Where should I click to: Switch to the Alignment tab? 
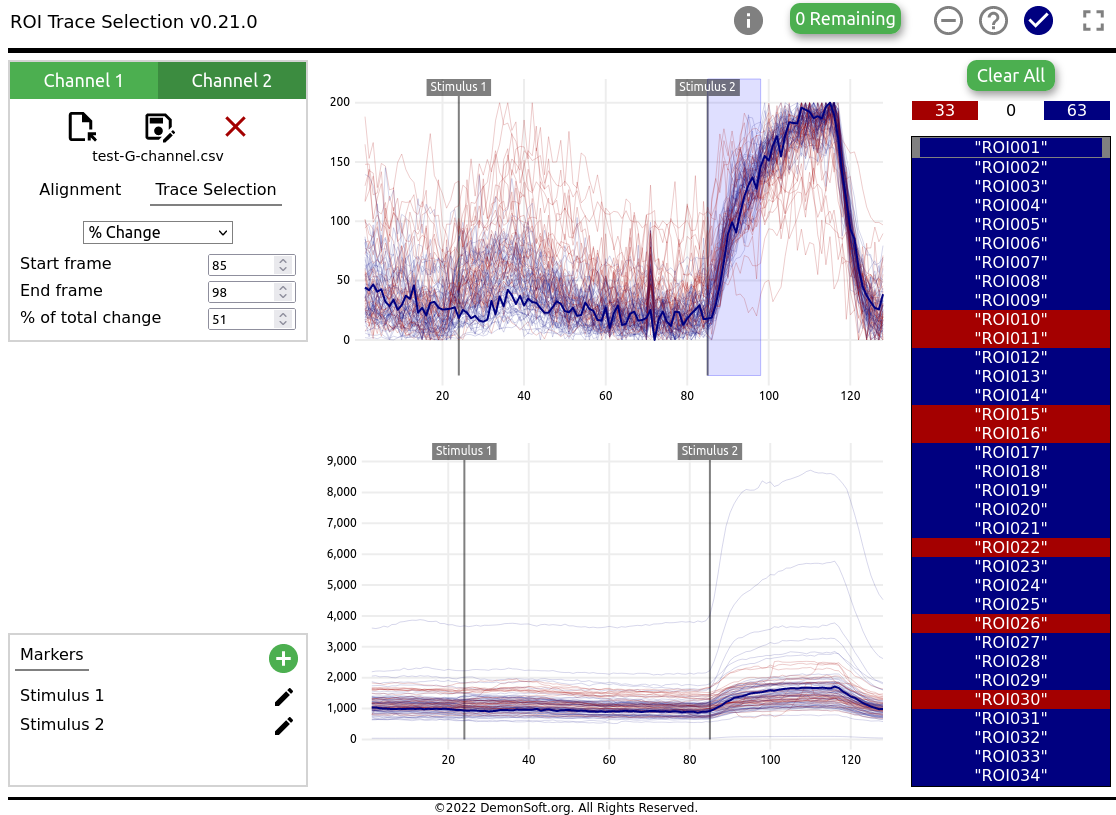coord(80,190)
